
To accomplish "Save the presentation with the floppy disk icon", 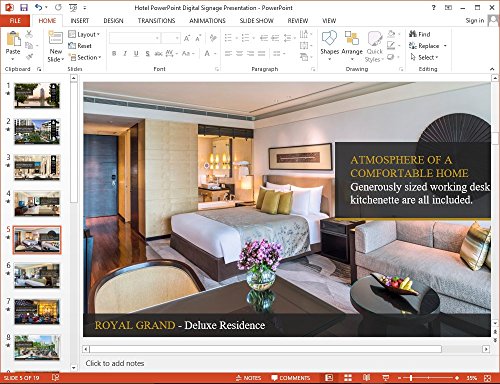I will [24, 7].
